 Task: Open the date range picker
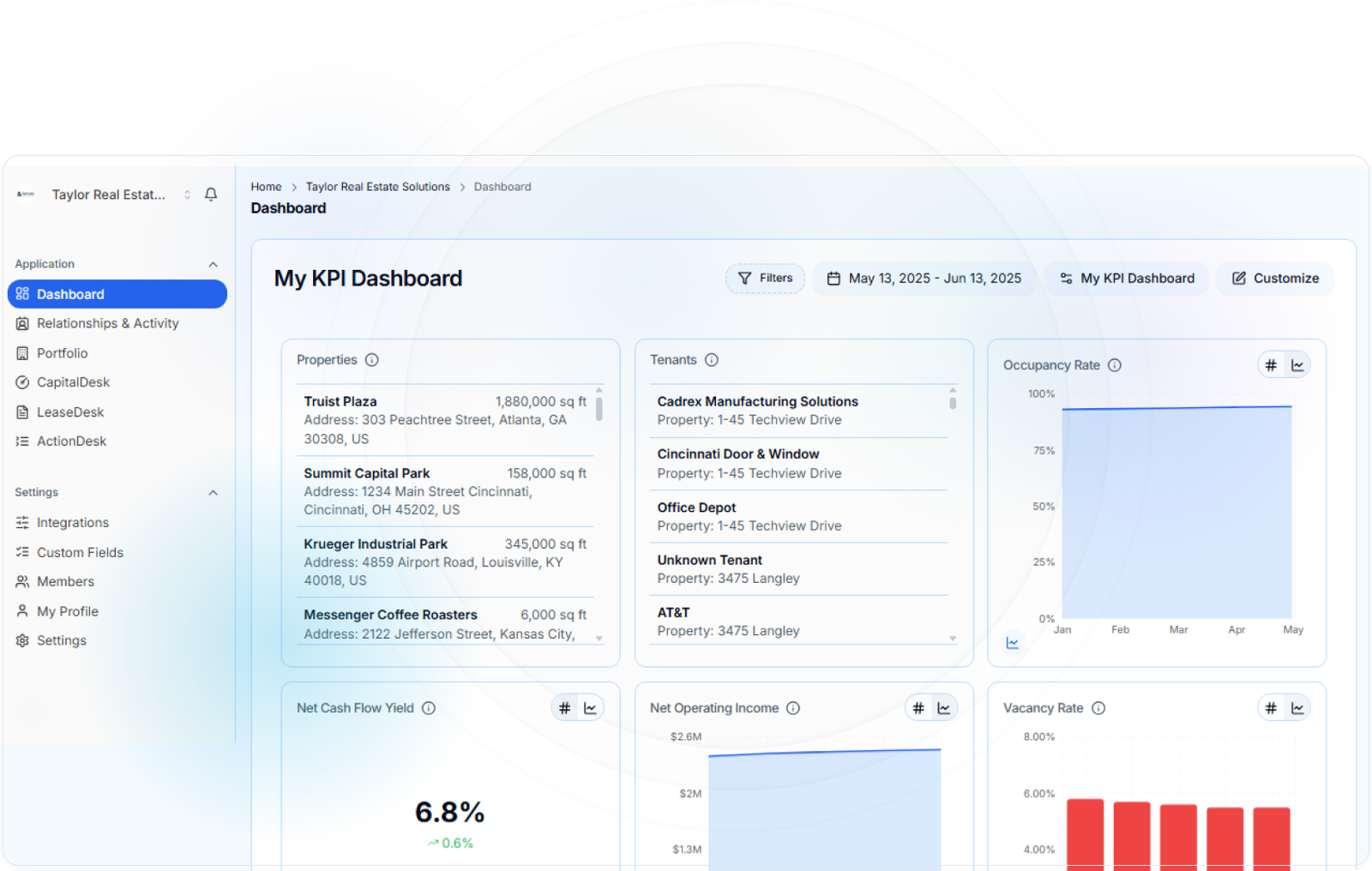(924, 279)
